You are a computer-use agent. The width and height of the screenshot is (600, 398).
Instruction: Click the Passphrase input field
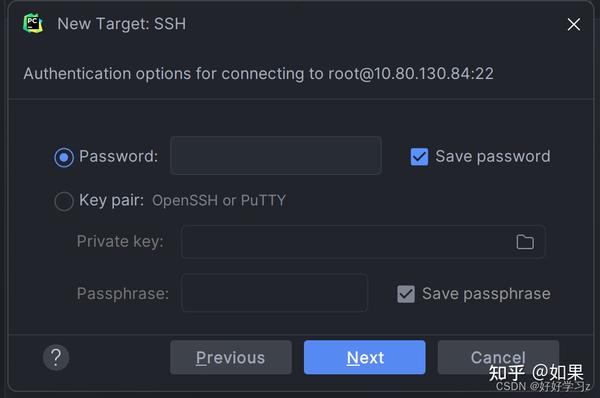coord(274,293)
